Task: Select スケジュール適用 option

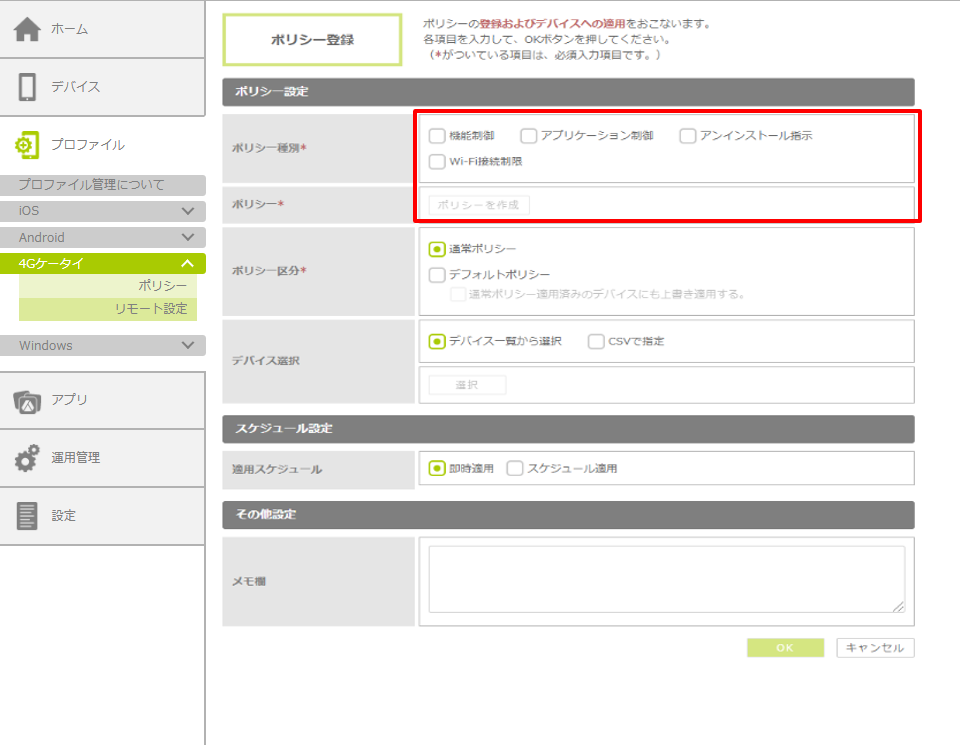Action: 516,468
